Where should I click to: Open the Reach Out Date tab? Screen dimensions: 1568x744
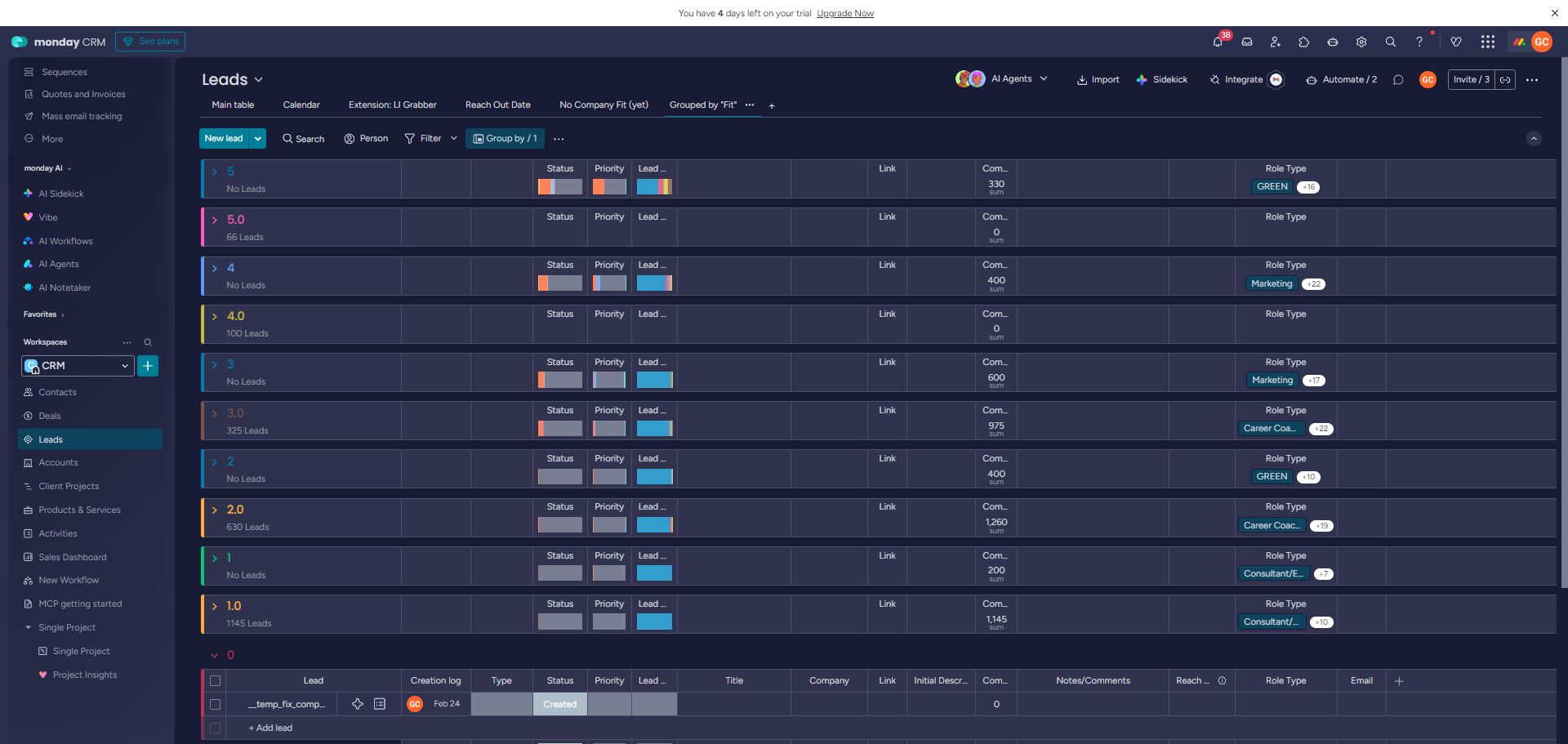pos(498,105)
